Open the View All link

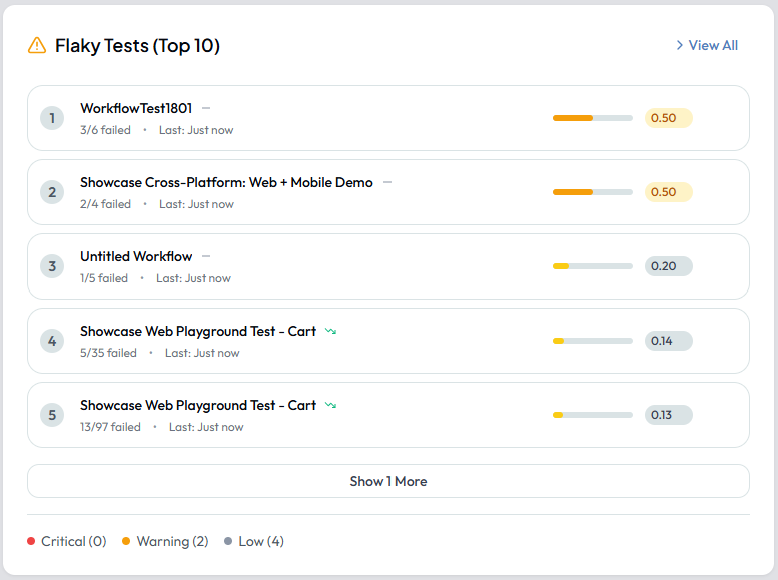[x=707, y=45]
